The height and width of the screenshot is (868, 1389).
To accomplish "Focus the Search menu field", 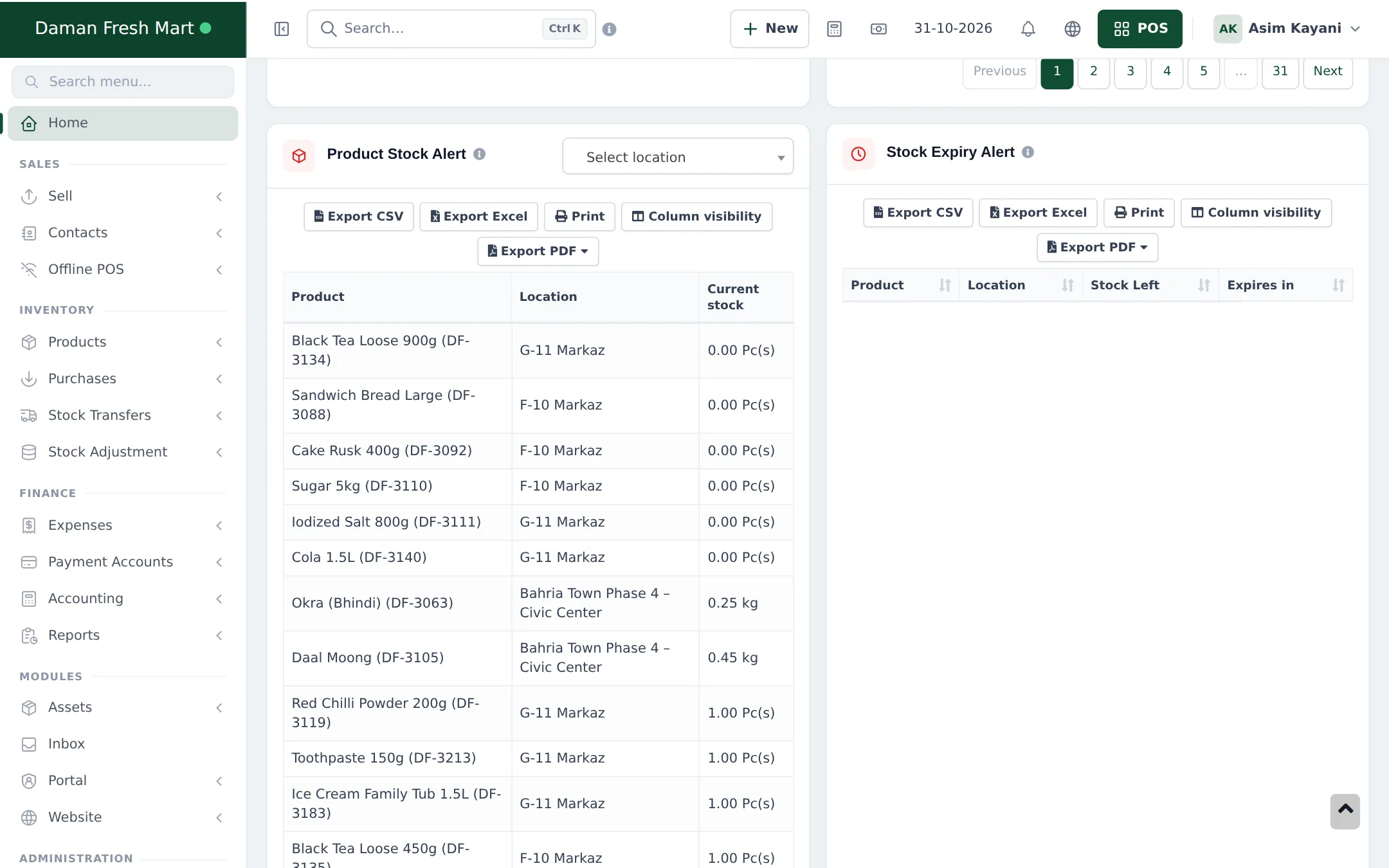I will (x=123, y=82).
